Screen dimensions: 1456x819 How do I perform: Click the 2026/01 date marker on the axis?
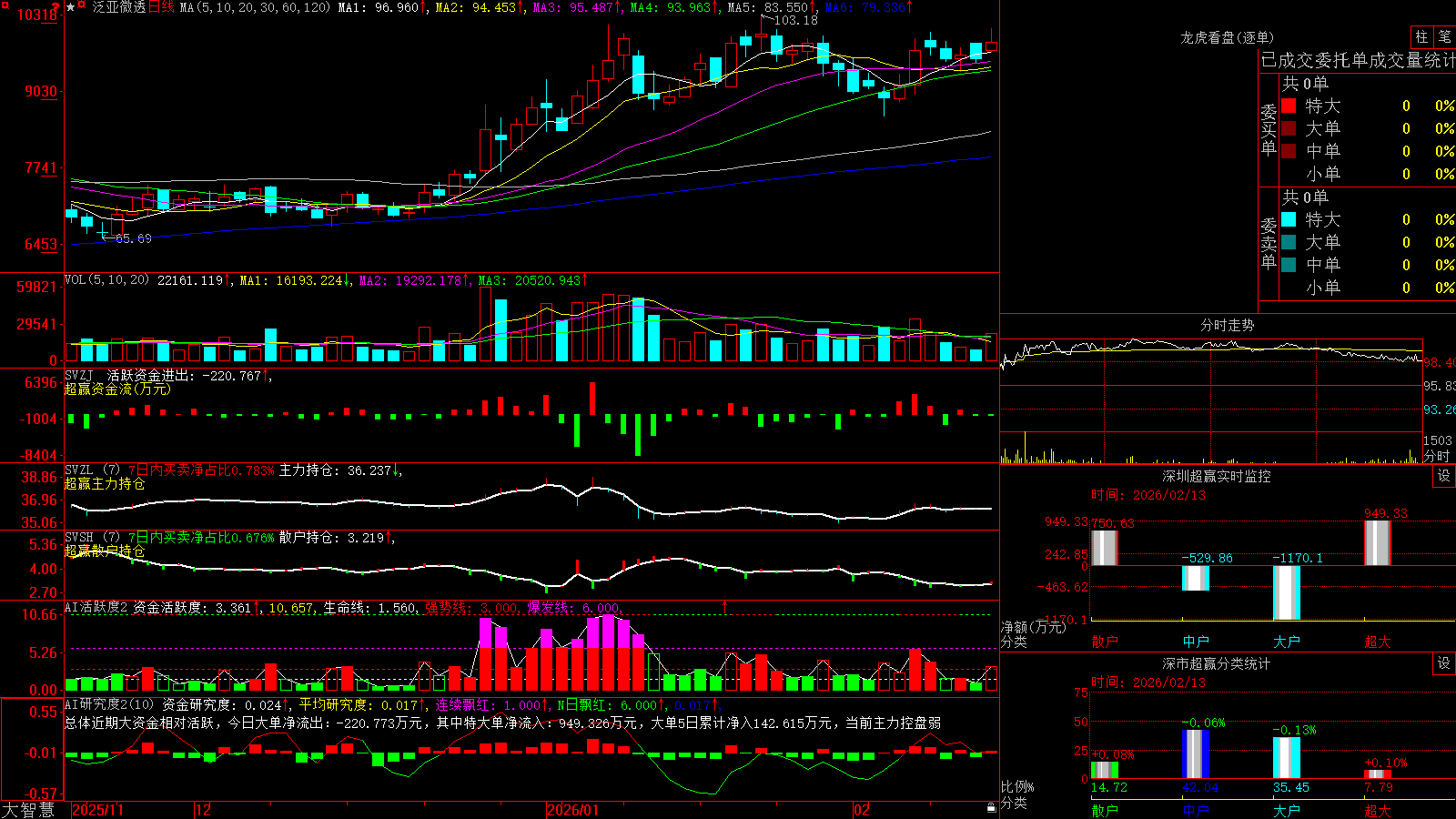point(573,810)
